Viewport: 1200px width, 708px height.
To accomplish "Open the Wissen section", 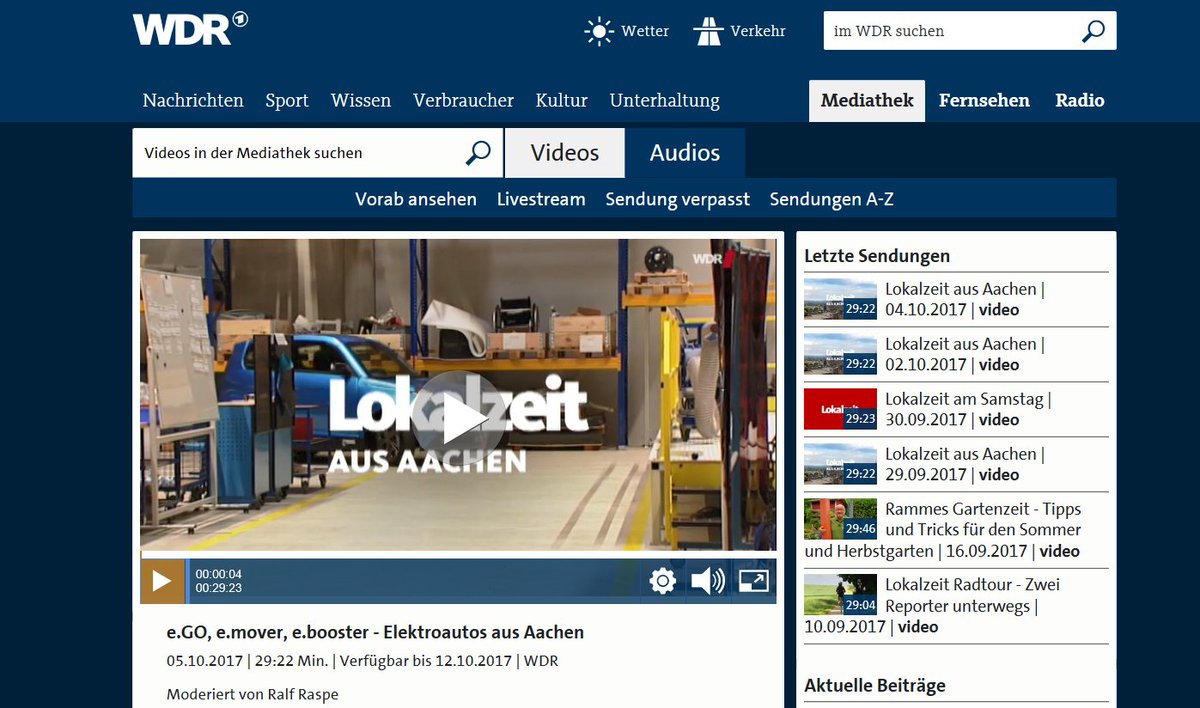I will point(361,100).
